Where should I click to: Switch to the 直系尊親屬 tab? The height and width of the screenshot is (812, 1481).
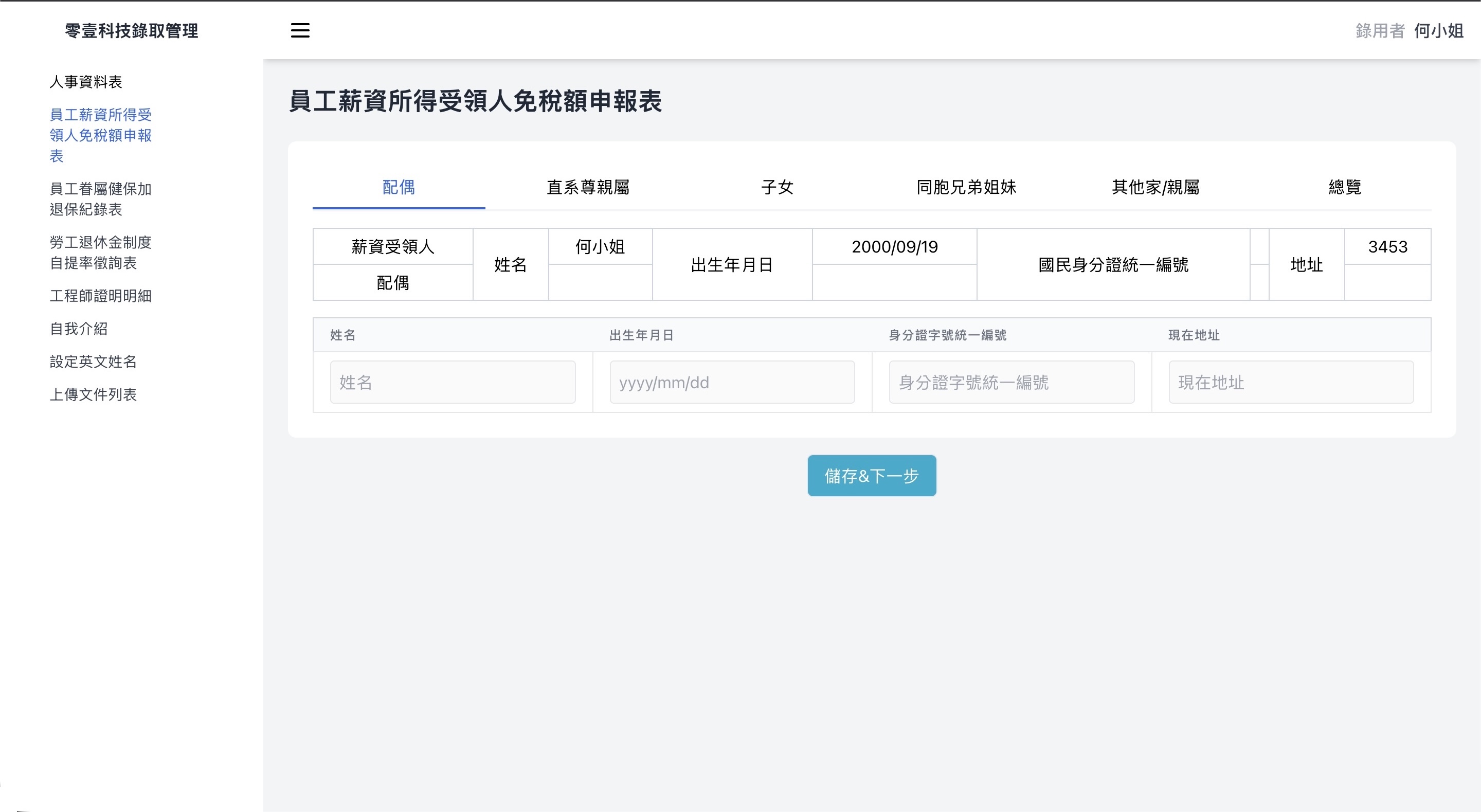point(588,187)
